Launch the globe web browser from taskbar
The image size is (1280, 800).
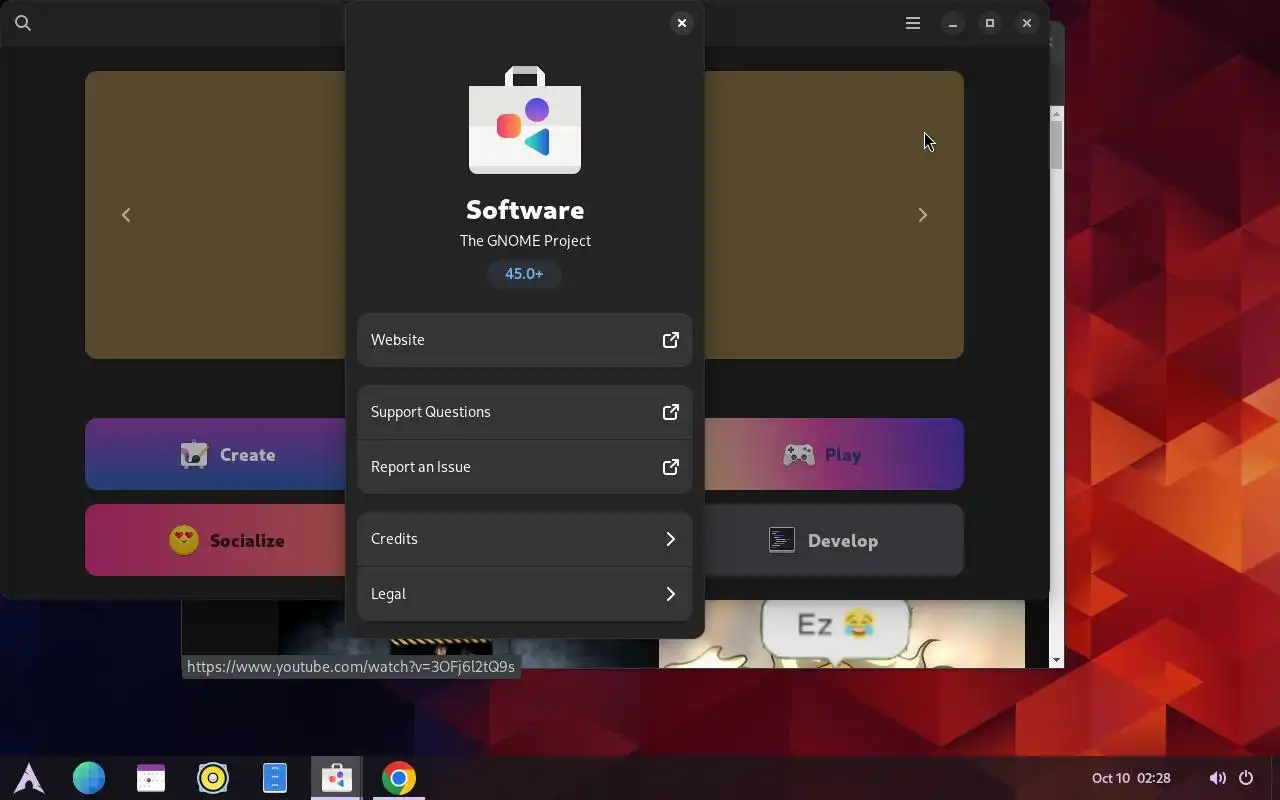tap(89, 778)
